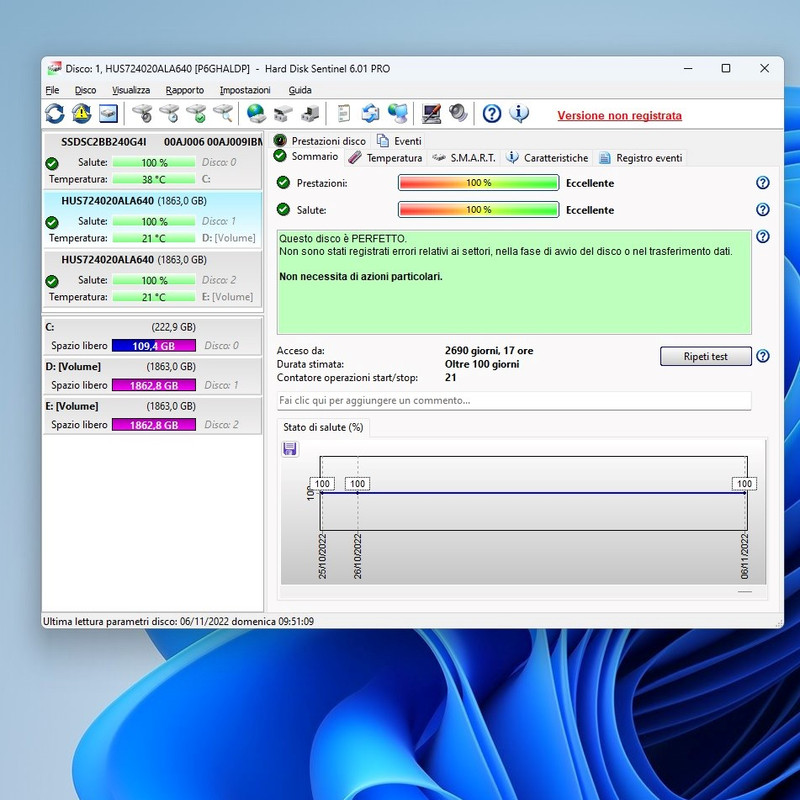
Task: Click the globe with disk toolbar icon
Action: click(256, 113)
